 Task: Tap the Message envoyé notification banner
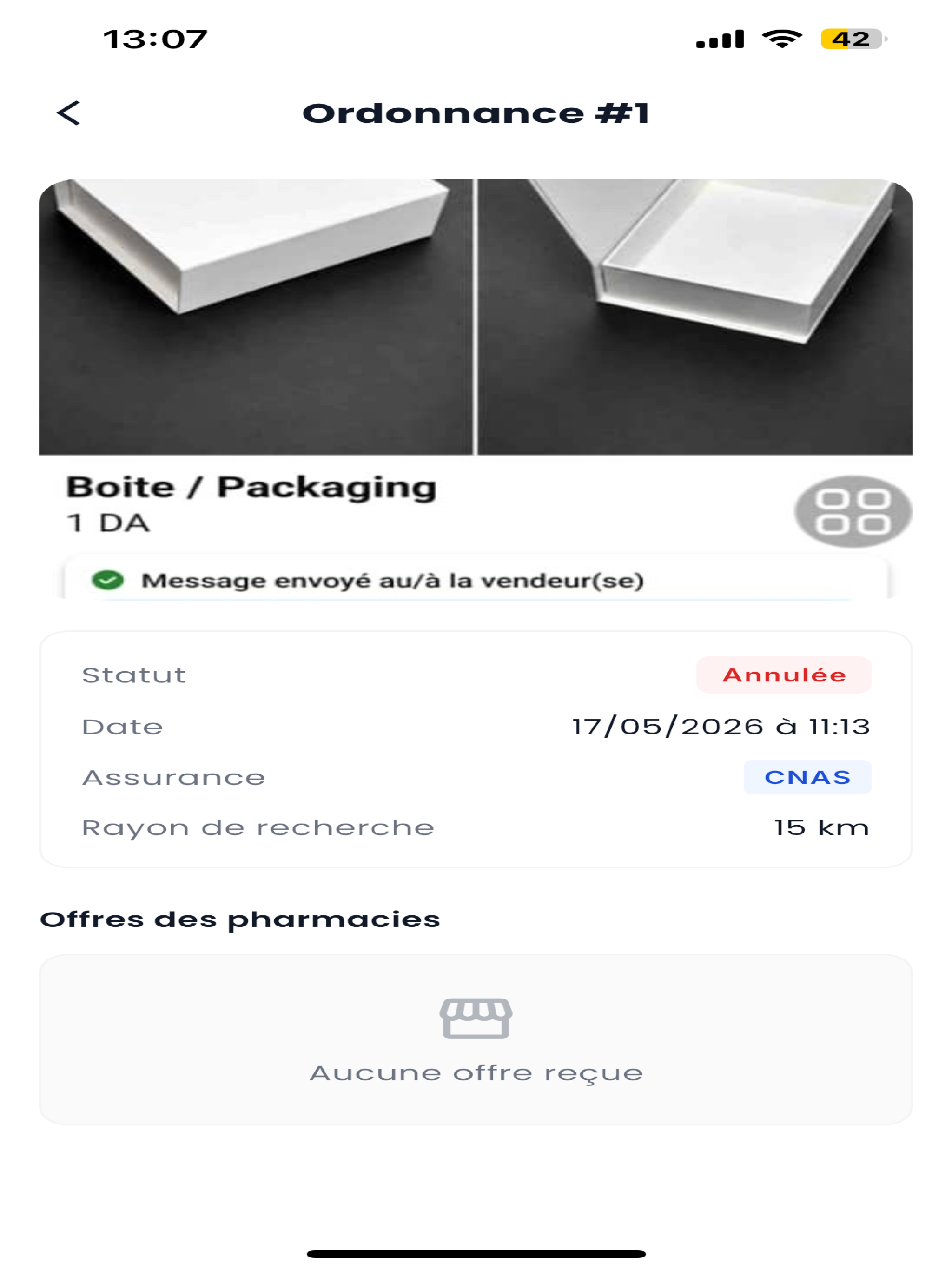pos(476,580)
